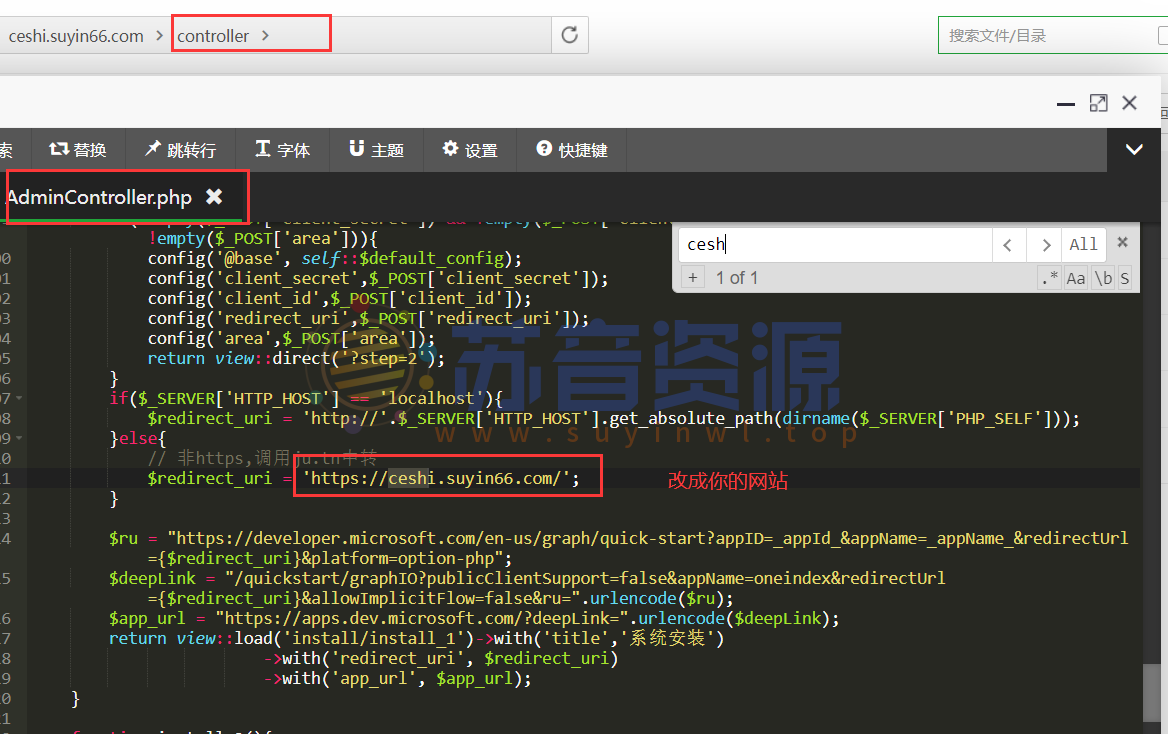Click ceshi.suyin66.com in the breadcrumb path

(x=76, y=36)
